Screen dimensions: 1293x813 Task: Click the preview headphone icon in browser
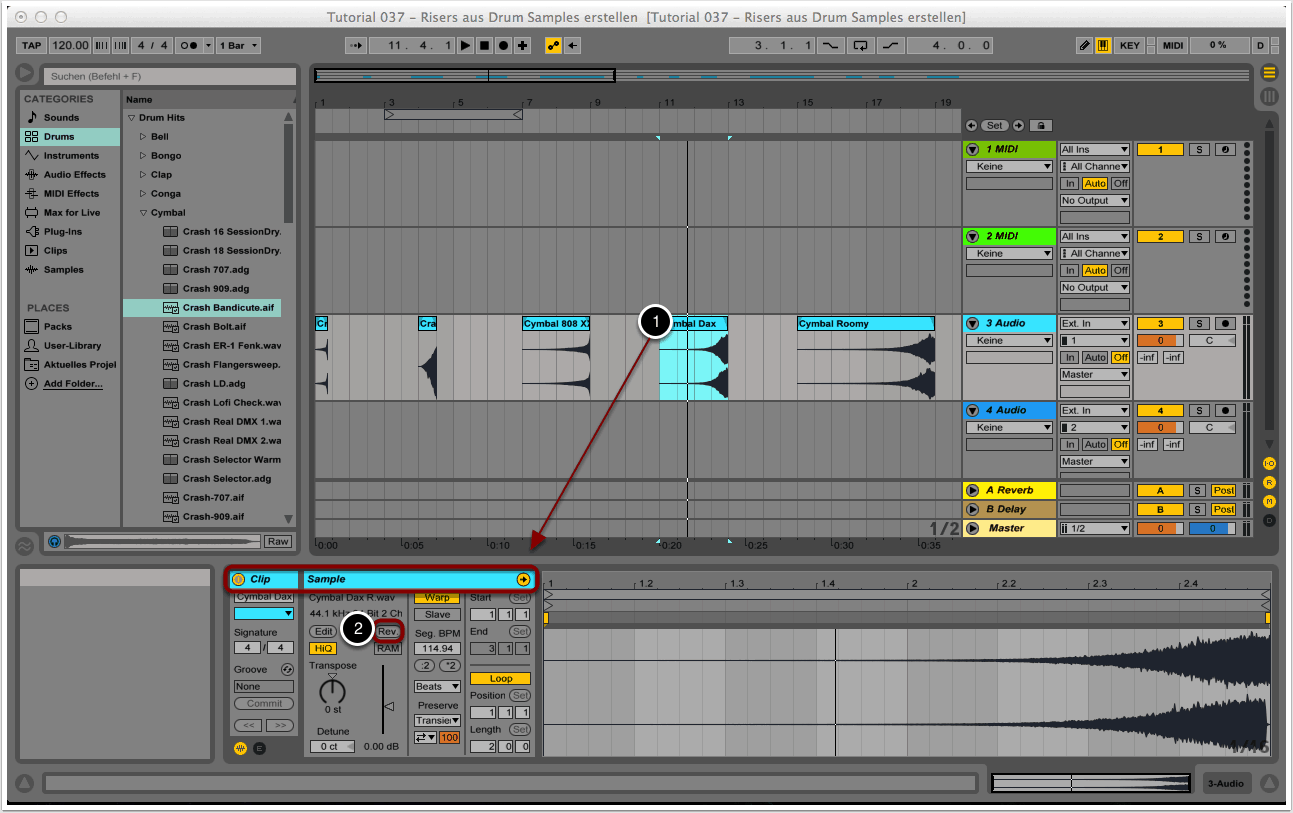click(54, 541)
